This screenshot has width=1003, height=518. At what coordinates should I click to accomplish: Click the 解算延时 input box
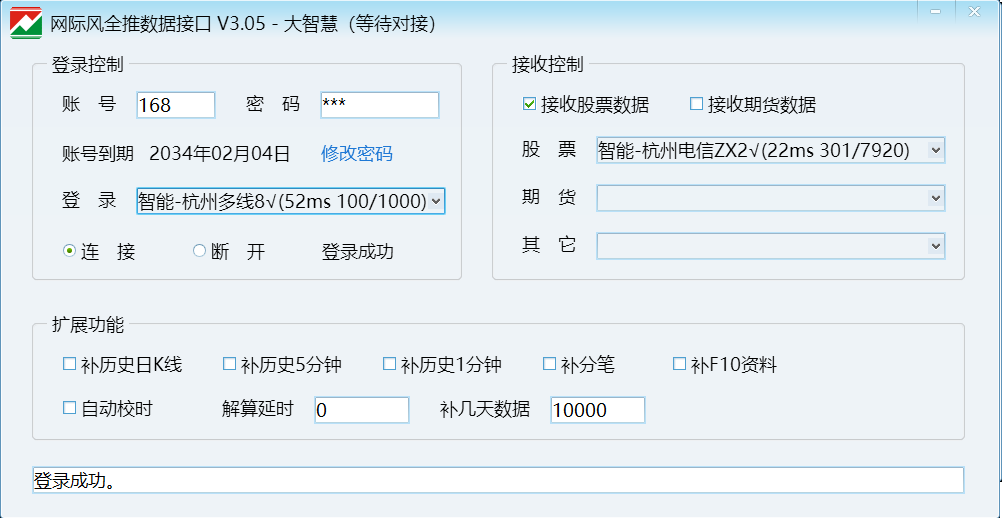pos(361,410)
